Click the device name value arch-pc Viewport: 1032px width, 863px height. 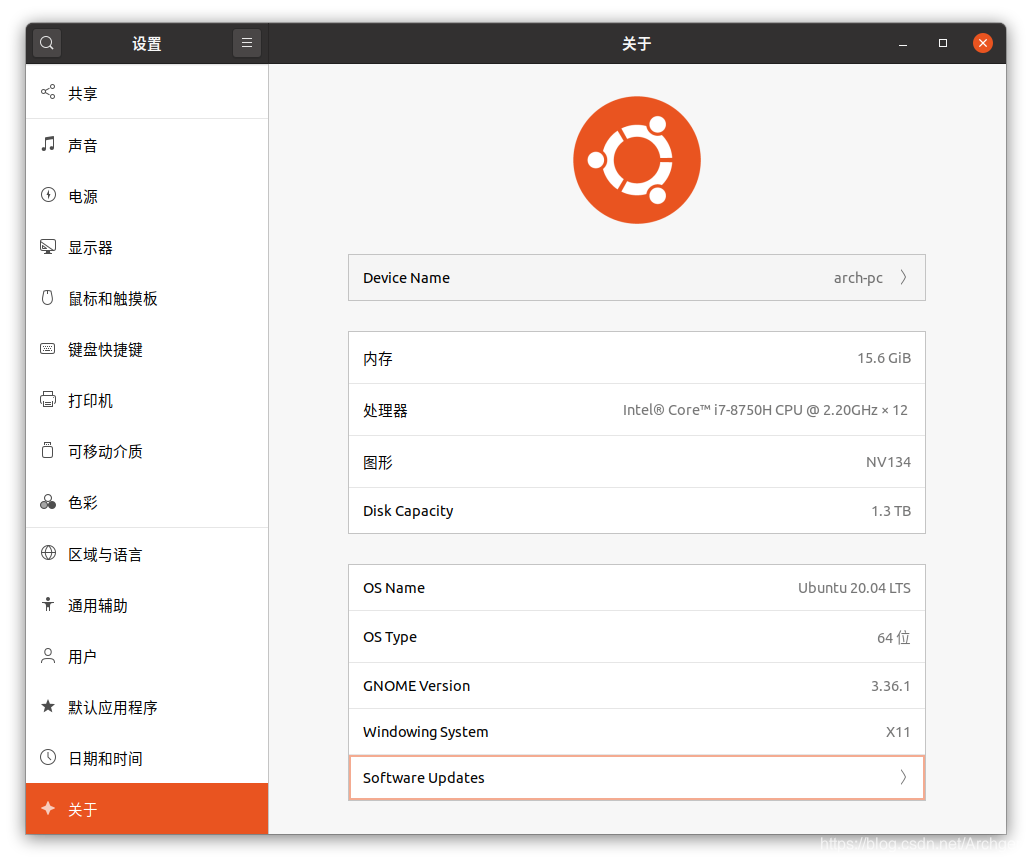tap(858, 278)
